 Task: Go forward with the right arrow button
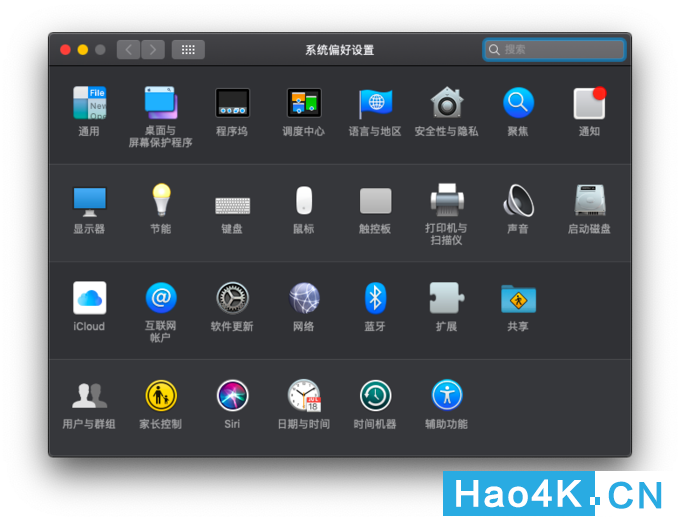click(153, 49)
